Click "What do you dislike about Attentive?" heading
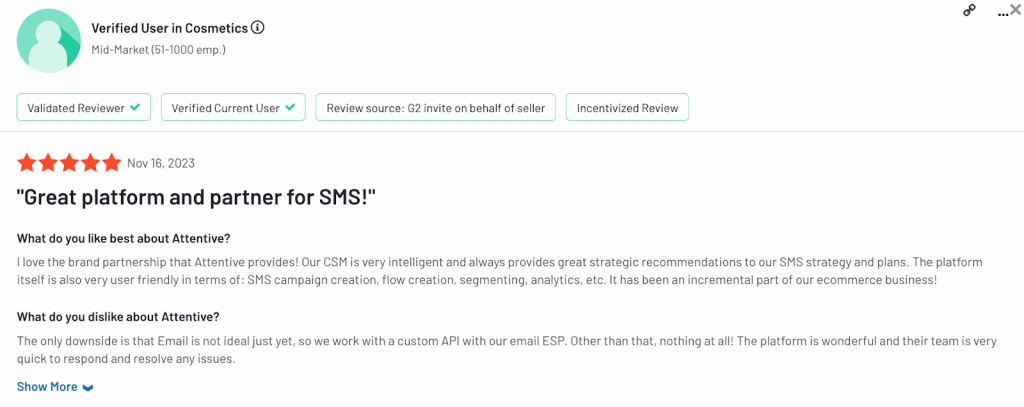 point(118,317)
